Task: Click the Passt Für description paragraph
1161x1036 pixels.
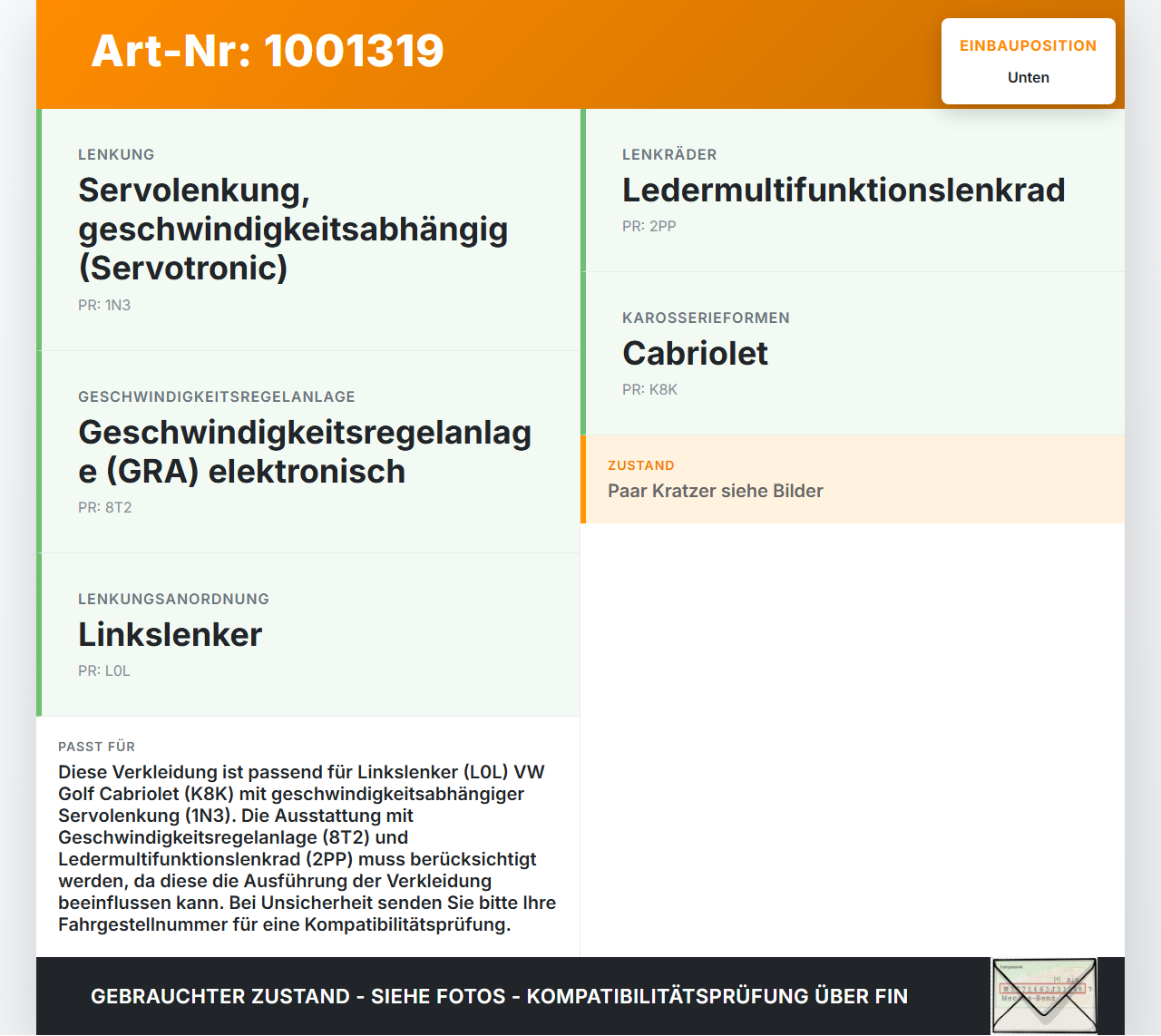Action: [307, 848]
